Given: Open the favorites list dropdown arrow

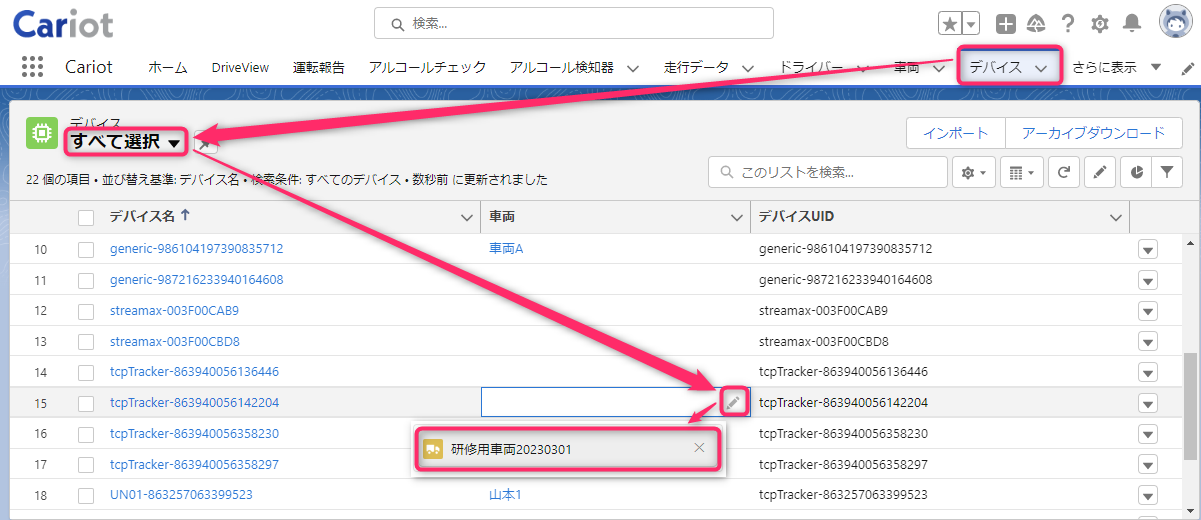Looking at the screenshot, I should 971,23.
